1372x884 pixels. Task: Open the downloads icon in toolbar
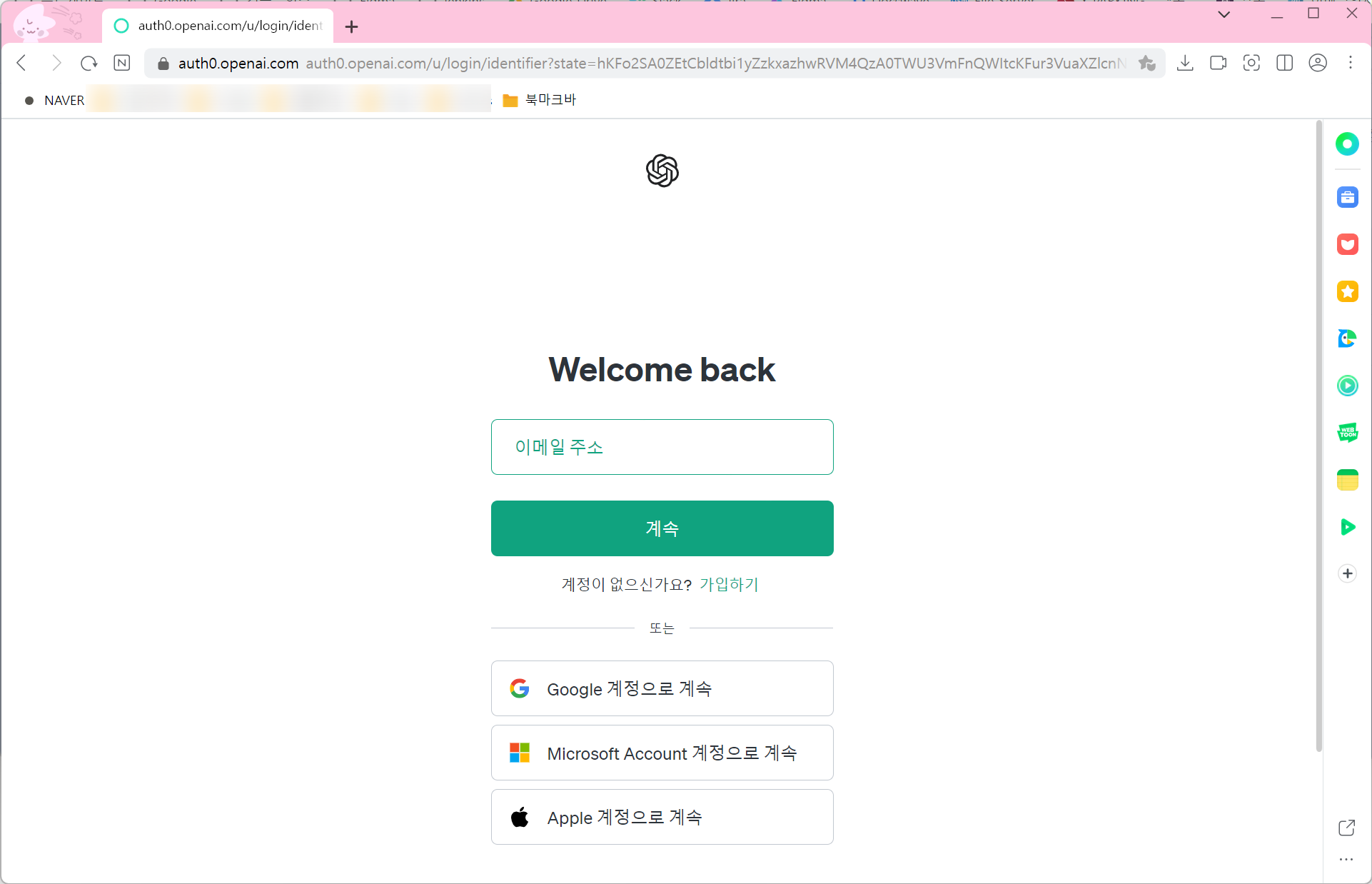pyautogui.click(x=1185, y=63)
